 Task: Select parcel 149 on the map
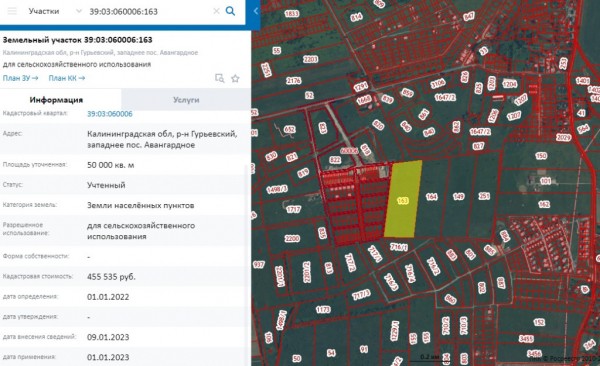point(458,196)
